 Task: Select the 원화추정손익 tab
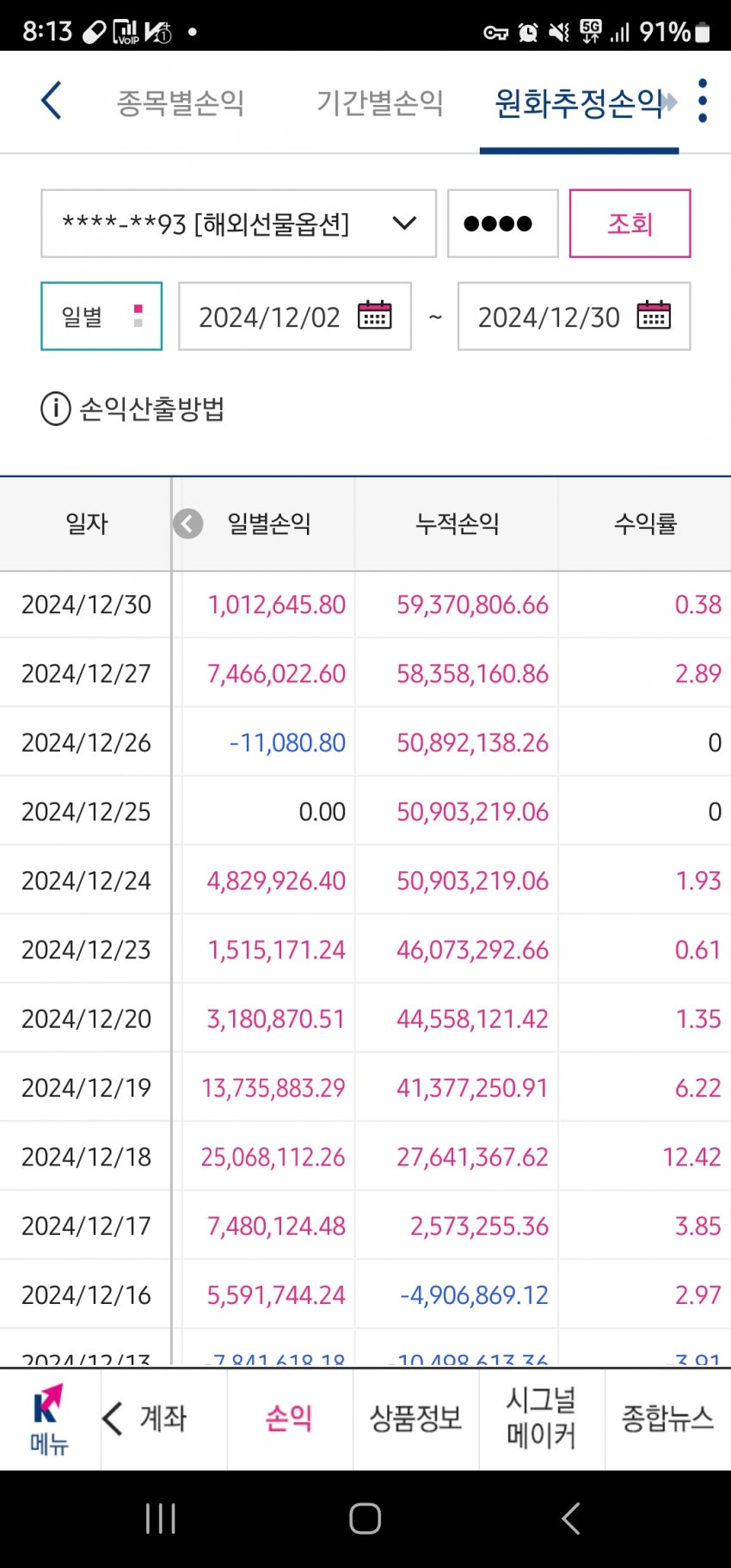point(579,103)
